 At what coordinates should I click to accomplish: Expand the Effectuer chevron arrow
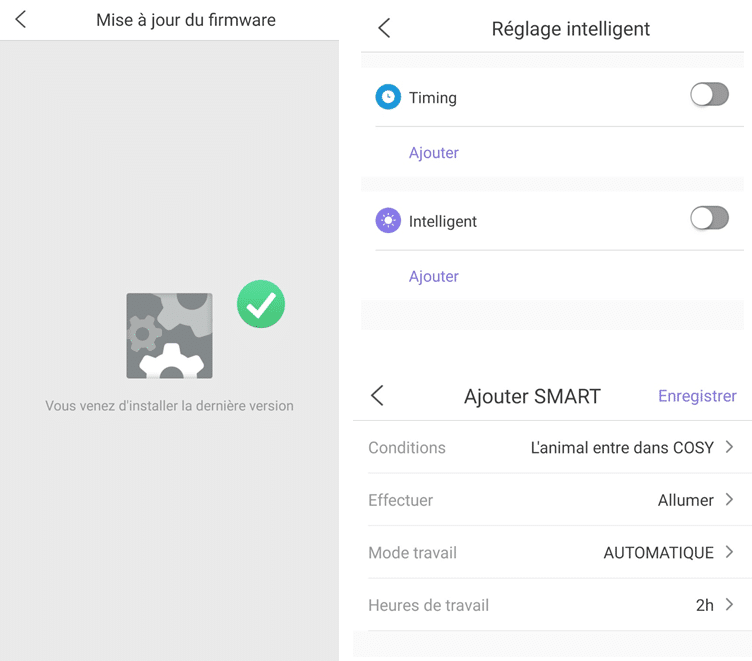[x=729, y=499]
